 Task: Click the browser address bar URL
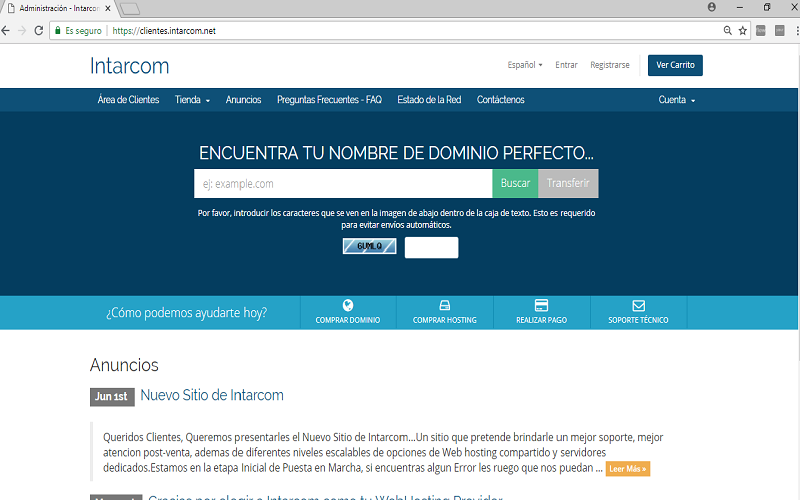pyautogui.click(x=164, y=31)
